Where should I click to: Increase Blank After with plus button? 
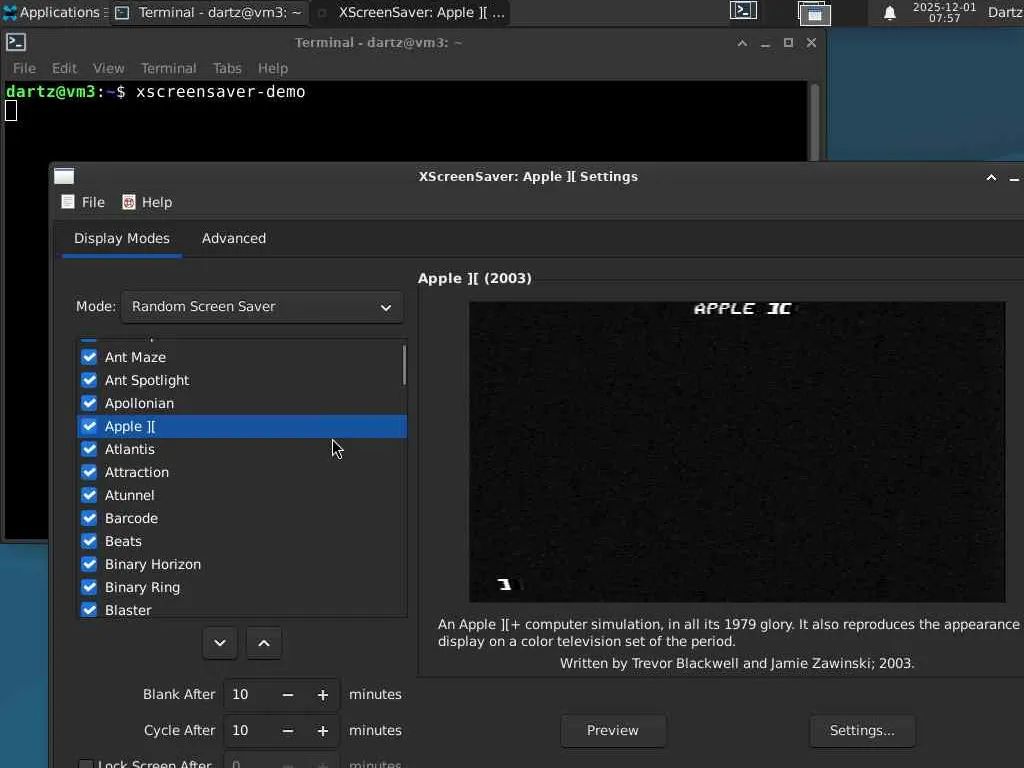323,695
